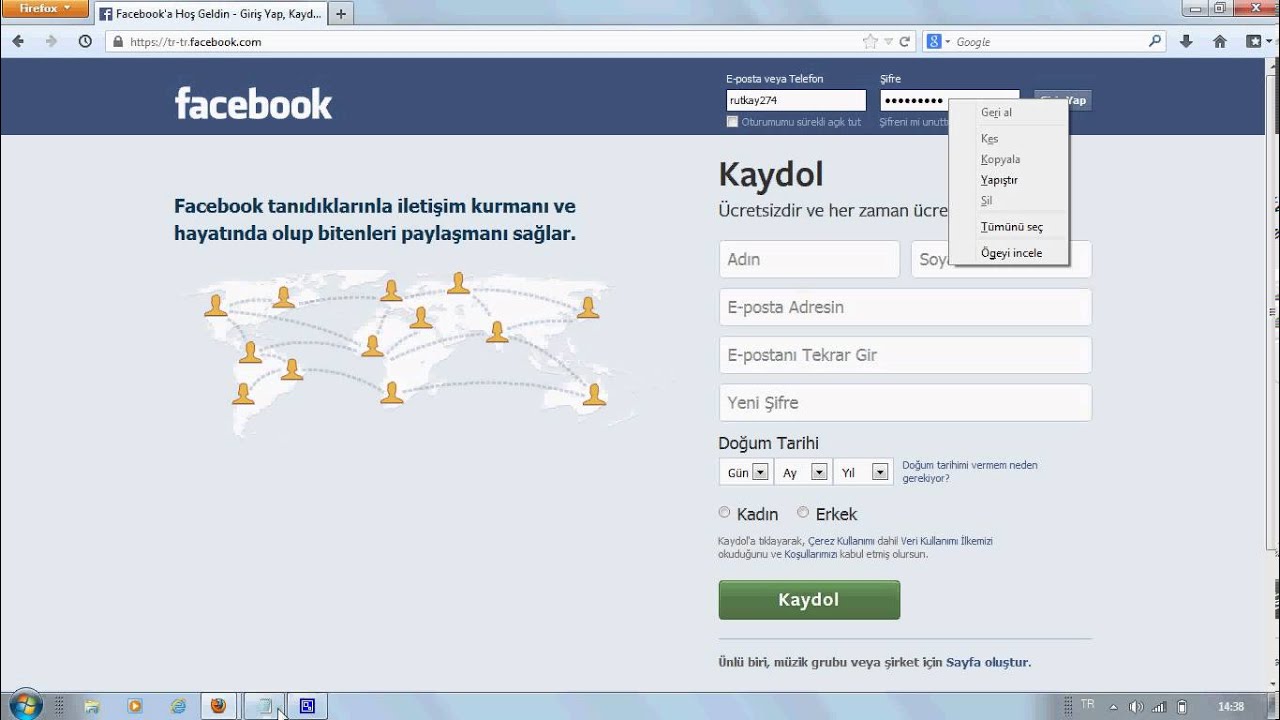
Task: Click the TR language indicator
Action: (x=1088, y=704)
